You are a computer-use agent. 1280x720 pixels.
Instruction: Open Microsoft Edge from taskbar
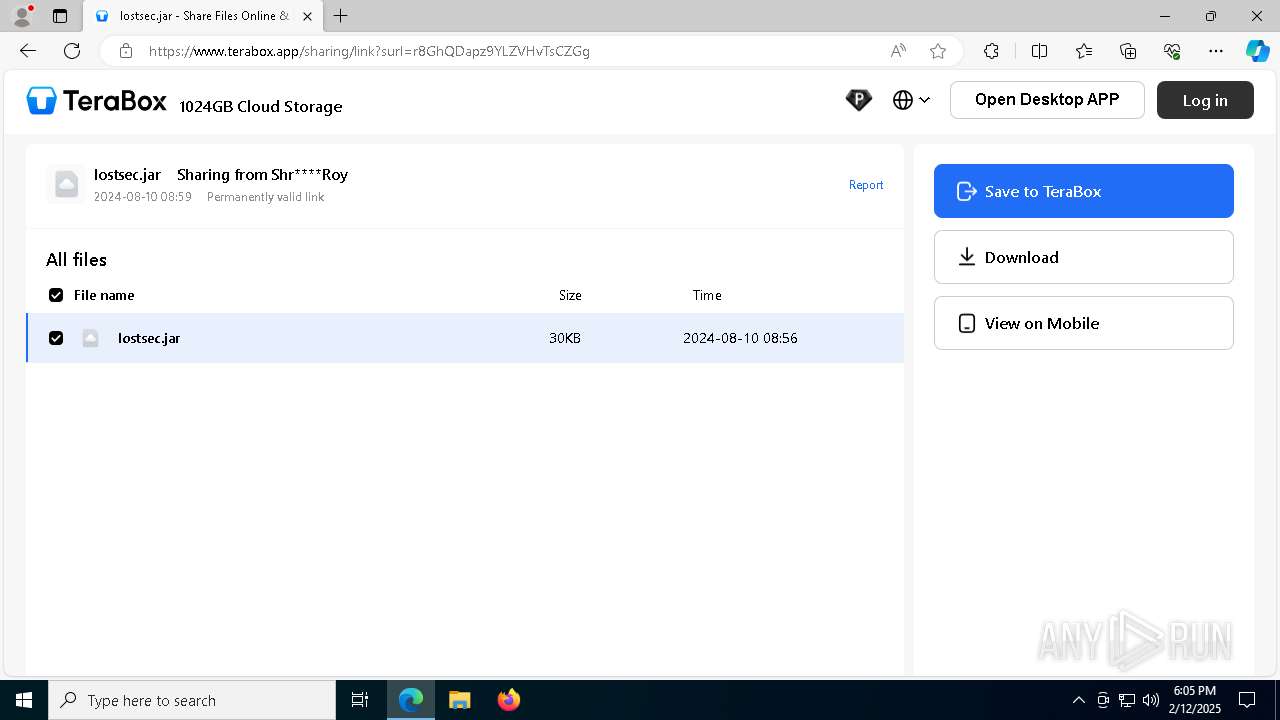click(x=411, y=700)
